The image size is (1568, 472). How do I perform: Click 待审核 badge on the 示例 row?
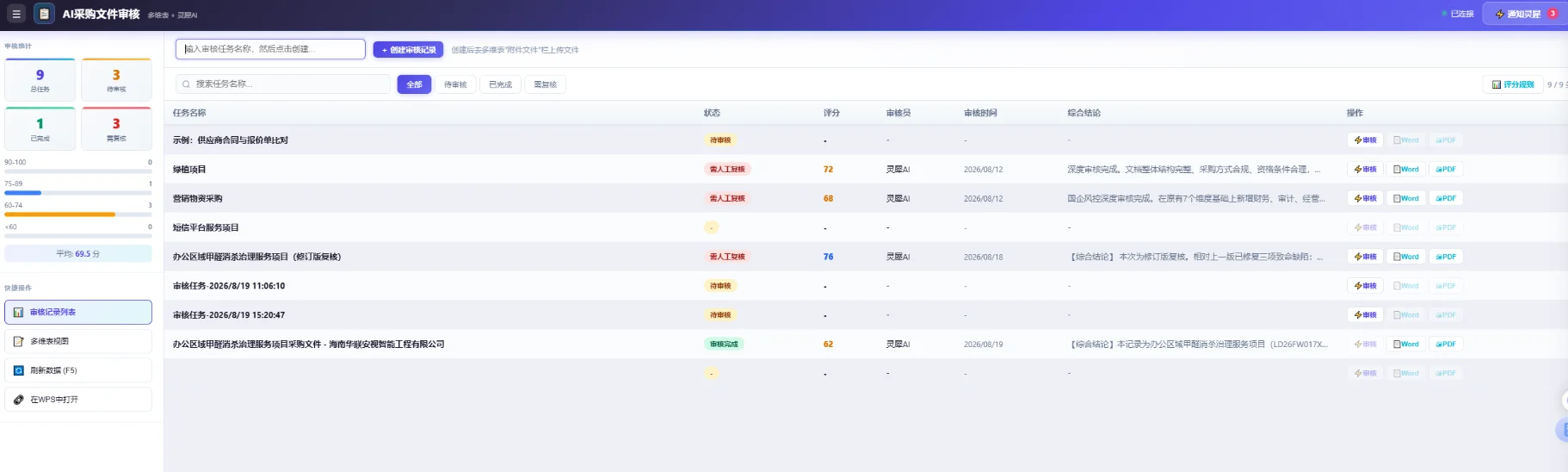720,140
